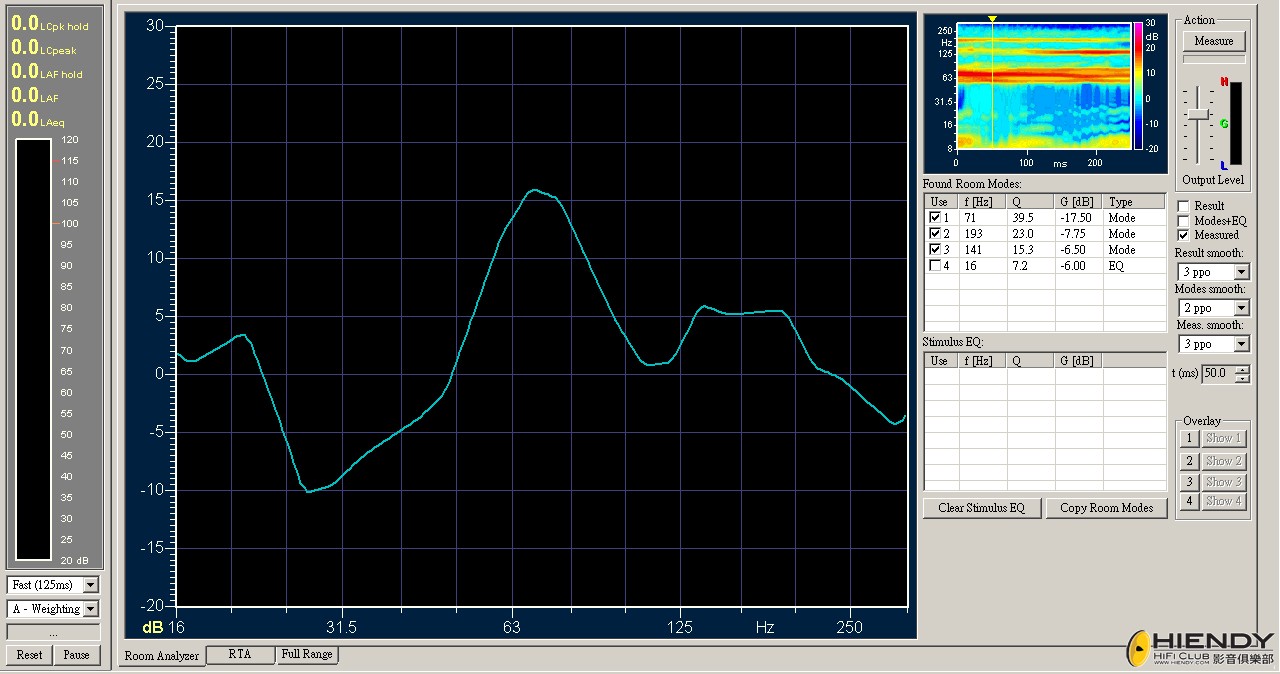Click Overlay slot 1 button
The width and height of the screenshot is (1280, 674).
(x=1189, y=438)
